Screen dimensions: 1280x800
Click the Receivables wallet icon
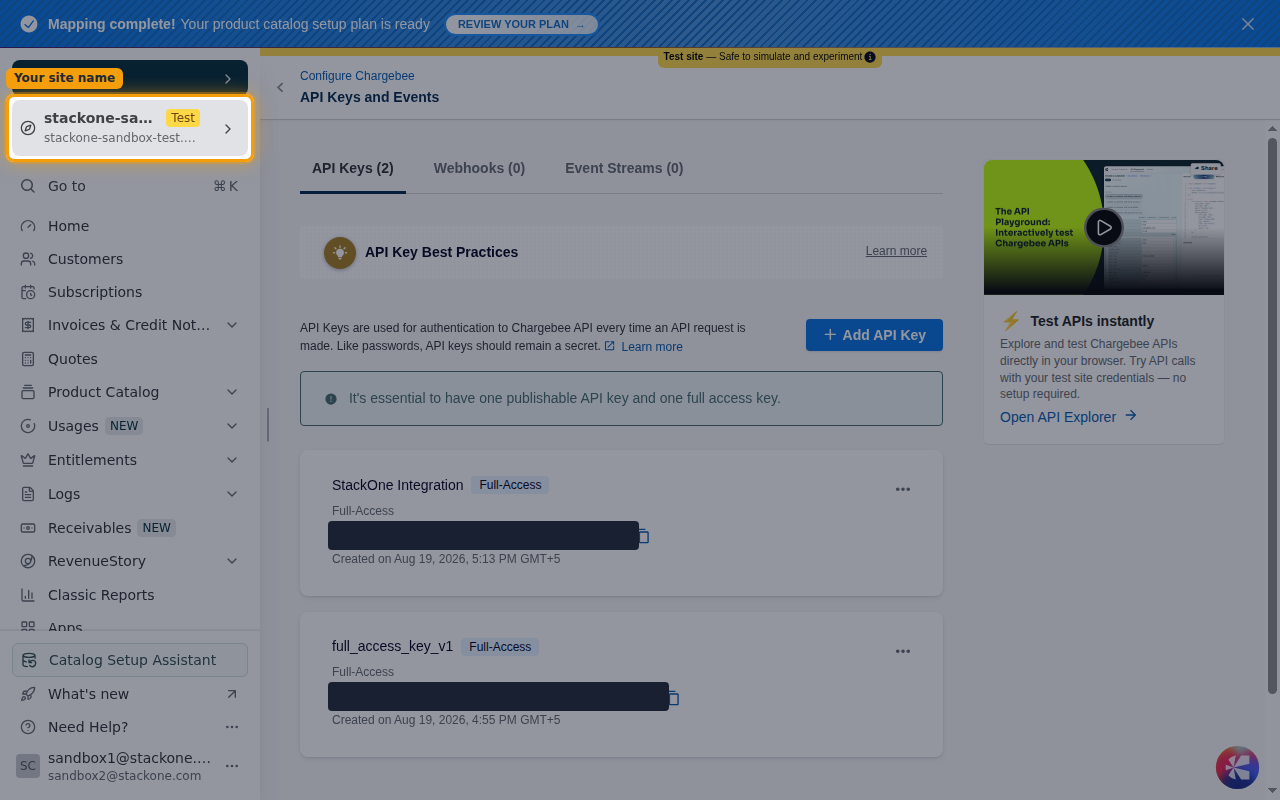[28, 528]
